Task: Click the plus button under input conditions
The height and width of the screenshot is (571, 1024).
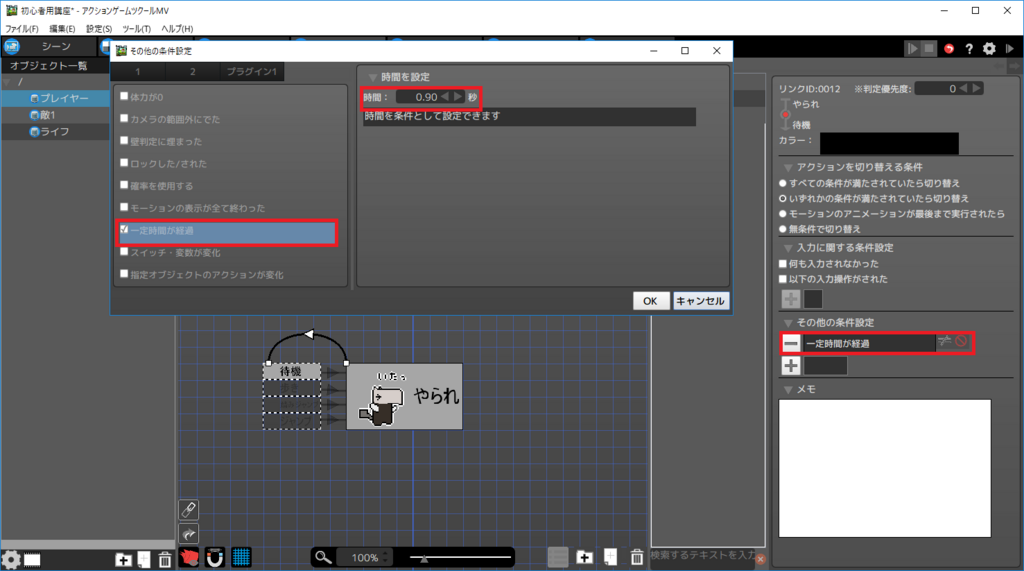Action: pos(791,299)
